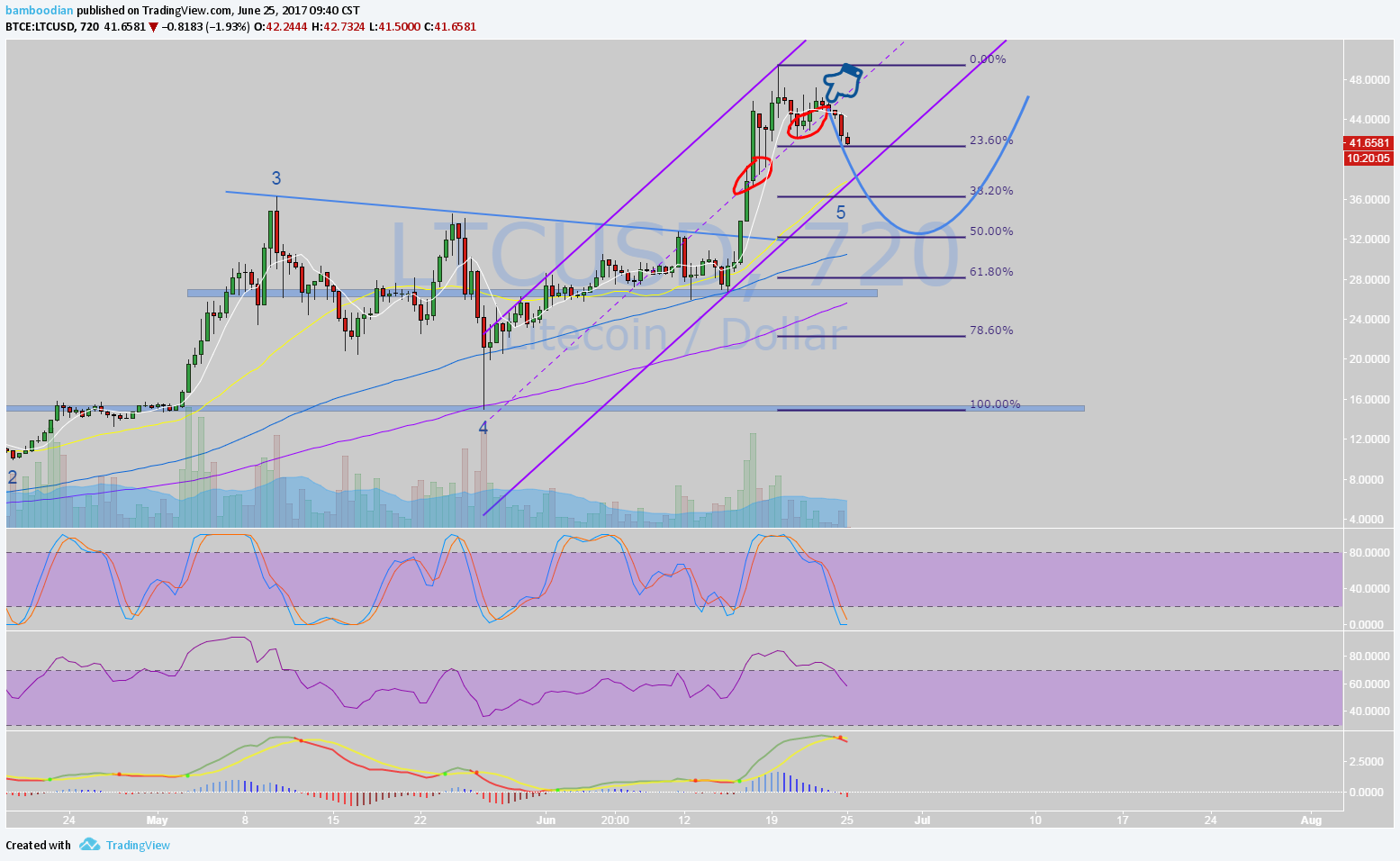The image size is (1400, 861).
Task: Click the 20.0000 price axis label
Action: tap(1368, 359)
